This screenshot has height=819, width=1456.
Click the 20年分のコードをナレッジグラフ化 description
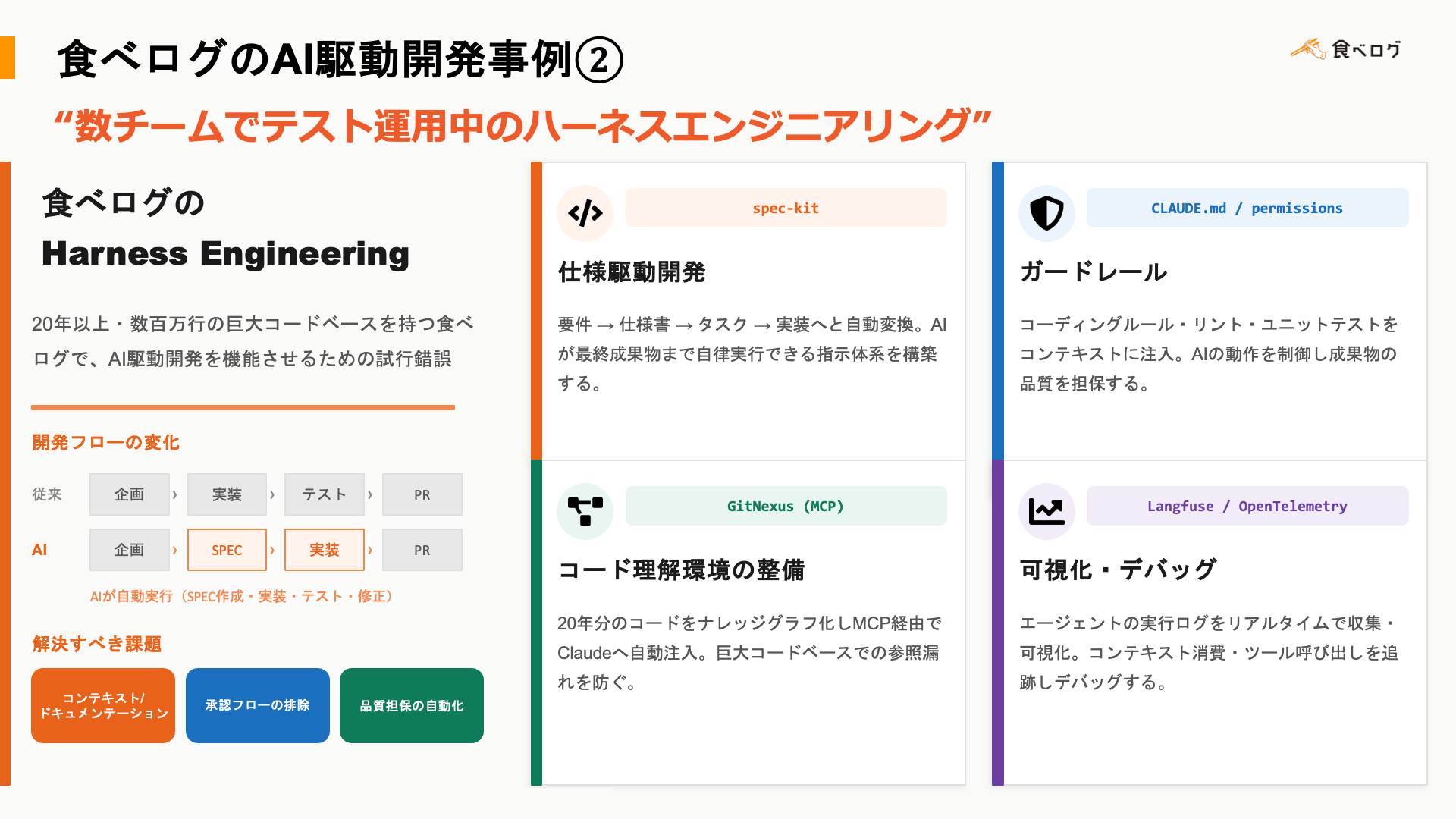[x=749, y=652]
